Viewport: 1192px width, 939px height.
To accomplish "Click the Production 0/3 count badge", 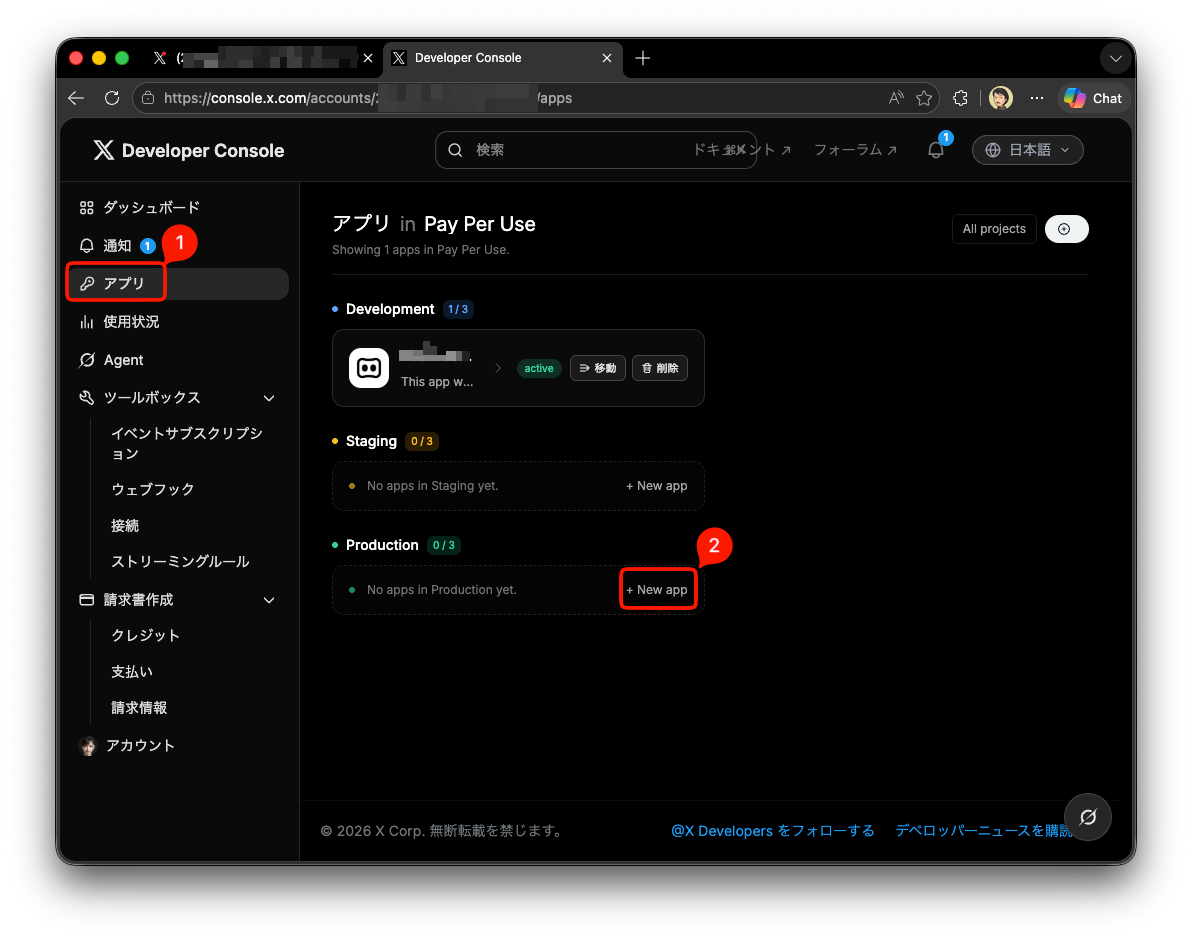I will [x=443, y=545].
